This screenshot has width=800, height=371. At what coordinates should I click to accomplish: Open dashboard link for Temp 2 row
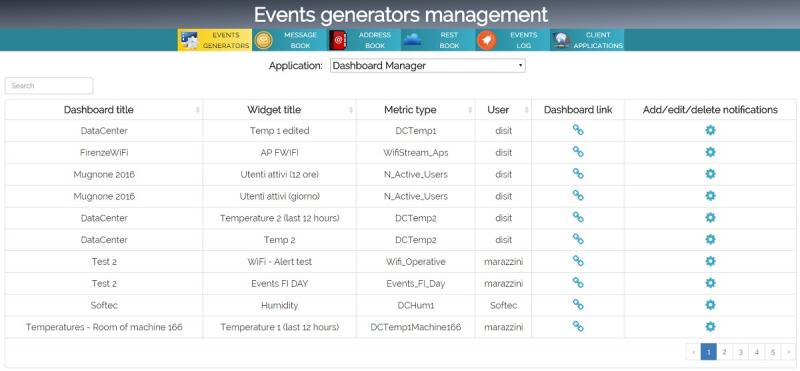[578, 239]
